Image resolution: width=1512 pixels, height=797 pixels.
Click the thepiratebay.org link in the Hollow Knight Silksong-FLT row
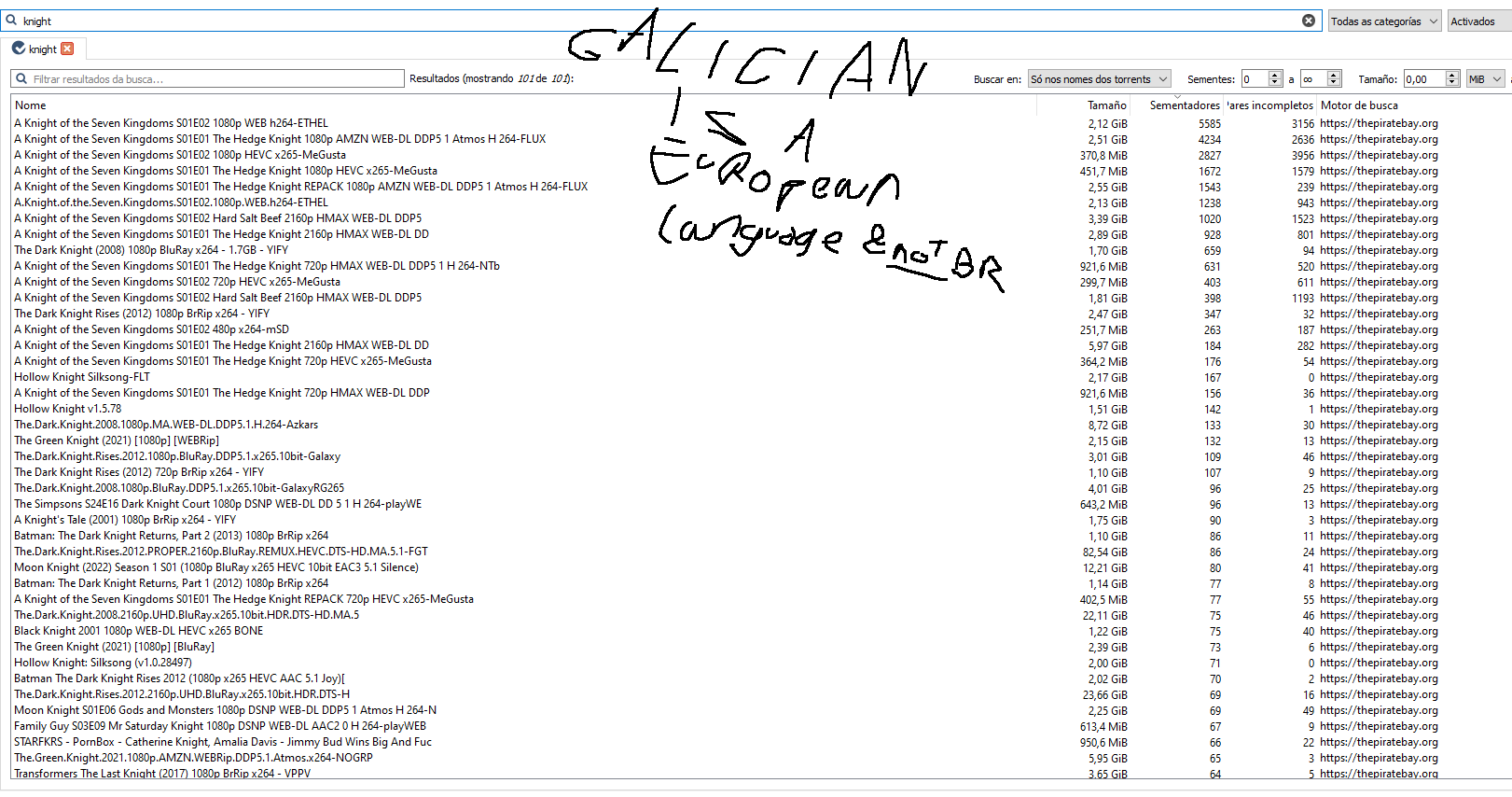1379,377
